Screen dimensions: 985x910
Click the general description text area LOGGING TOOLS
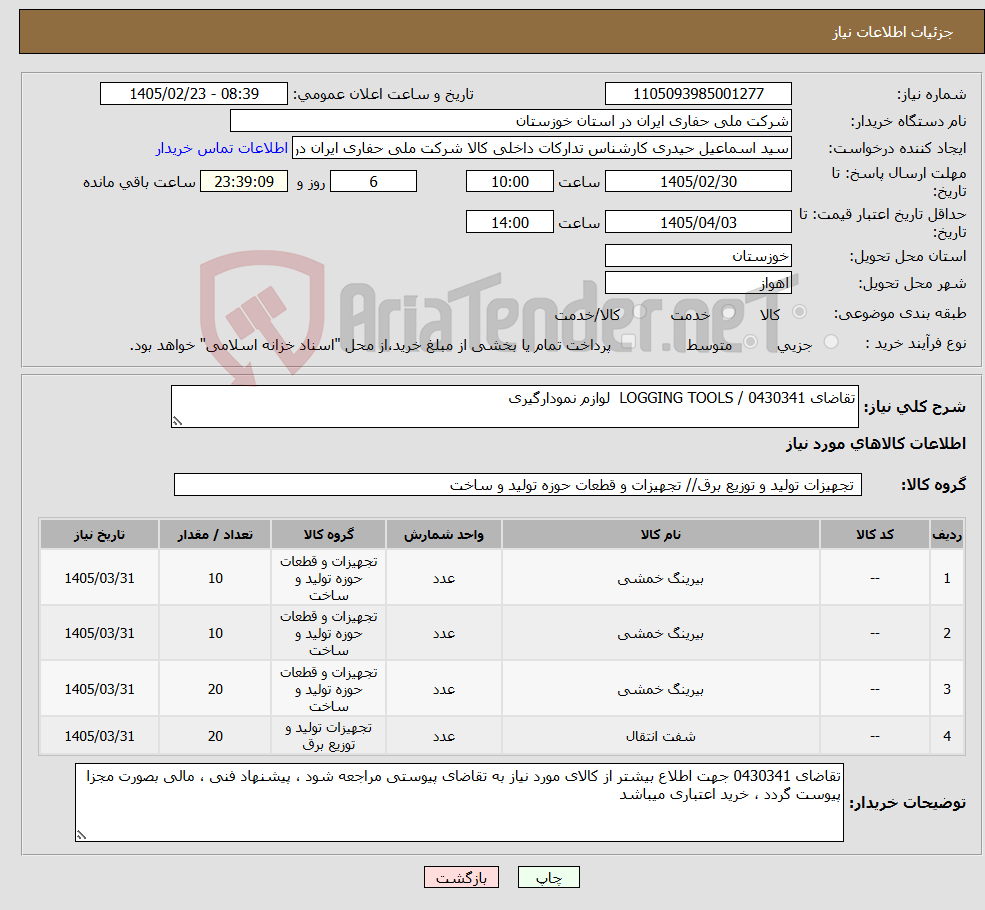click(514, 406)
